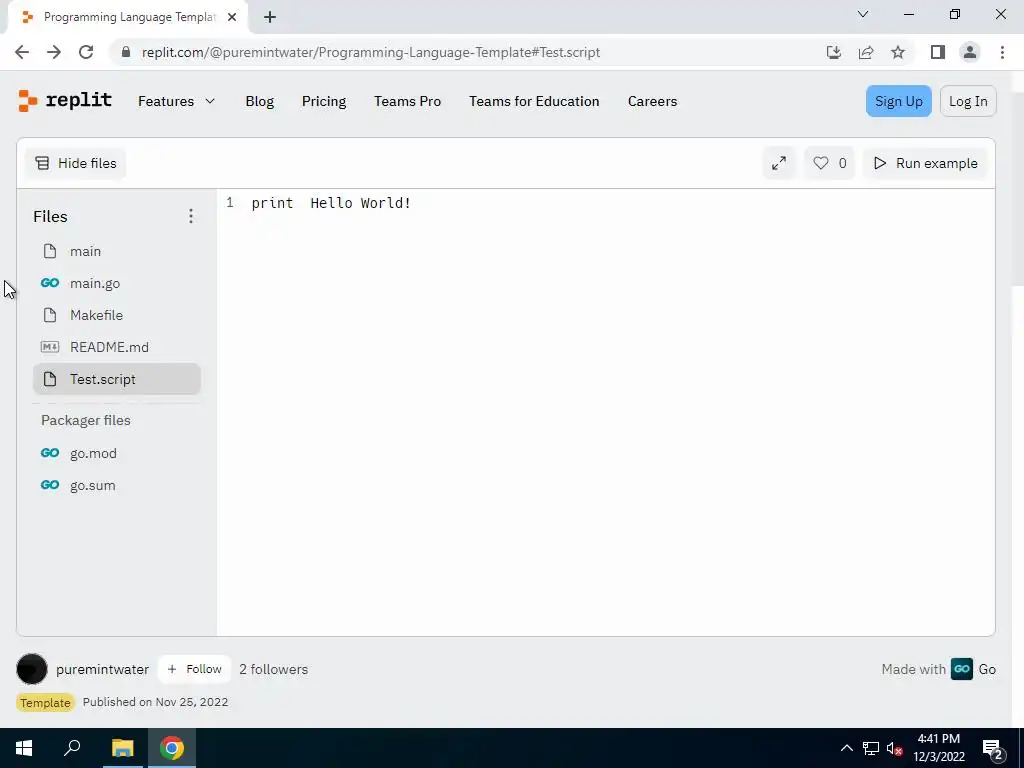The image size is (1024, 768).
Task: Open the Windows Start menu
Action: (x=24, y=748)
